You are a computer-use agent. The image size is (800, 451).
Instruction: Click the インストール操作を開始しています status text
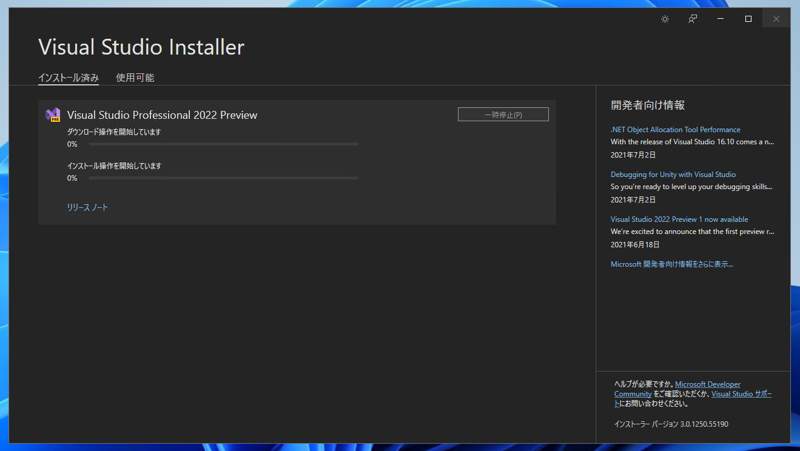[114, 166]
